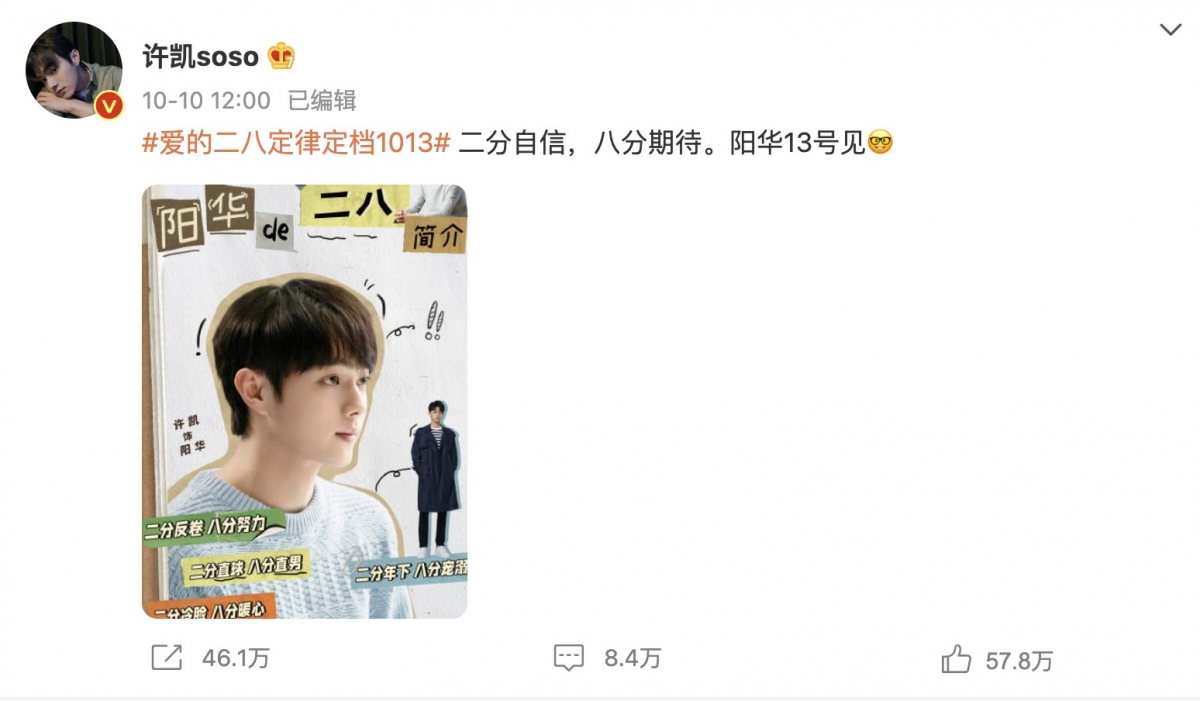Click the crown membership icon
The image size is (1200, 701).
coord(281,56)
